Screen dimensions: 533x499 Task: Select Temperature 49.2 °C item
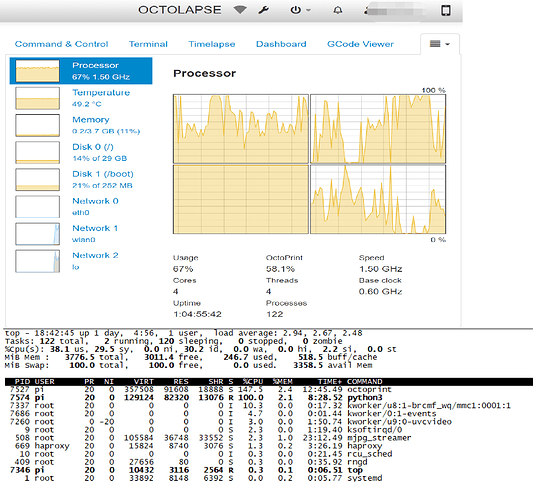[81, 98]
